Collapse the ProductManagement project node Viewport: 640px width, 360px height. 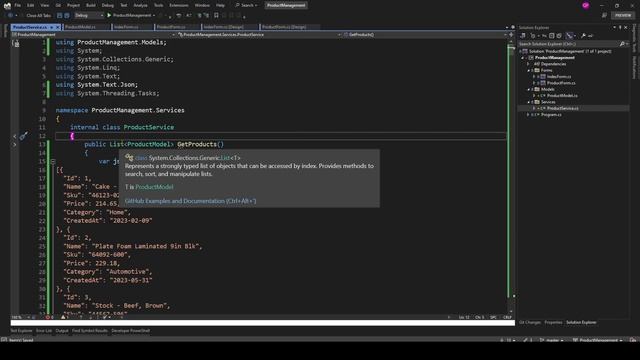click(x=522, y=58)
